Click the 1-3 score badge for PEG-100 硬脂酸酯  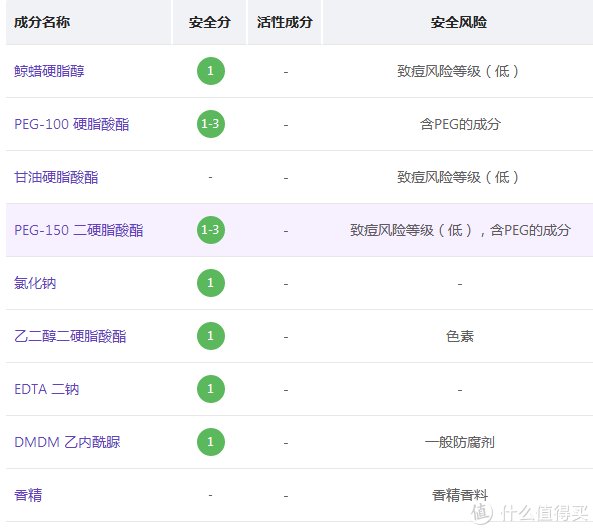[x=211, y=124]
